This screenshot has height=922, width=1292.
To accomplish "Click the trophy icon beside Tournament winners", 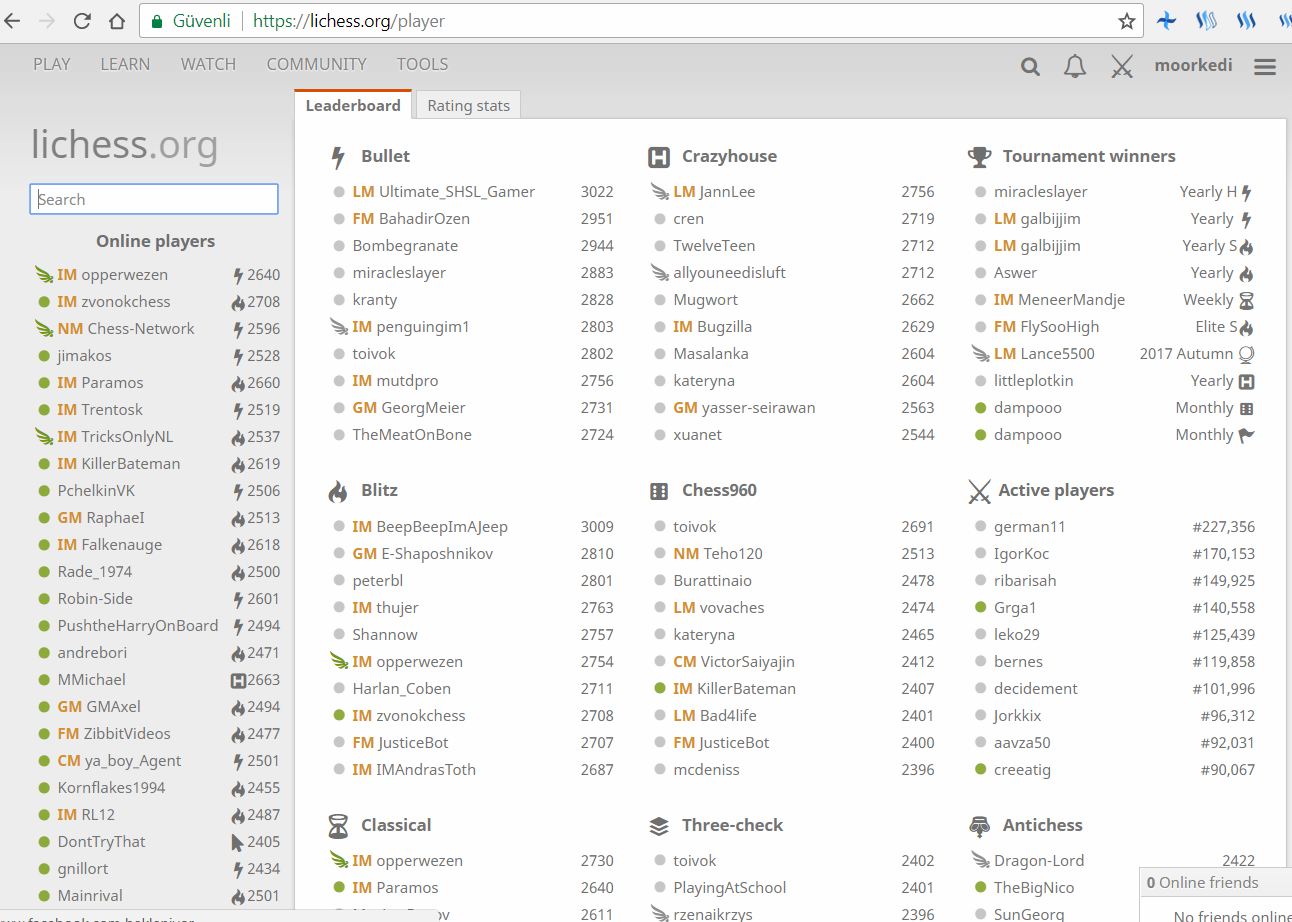I will pos(979,157).
